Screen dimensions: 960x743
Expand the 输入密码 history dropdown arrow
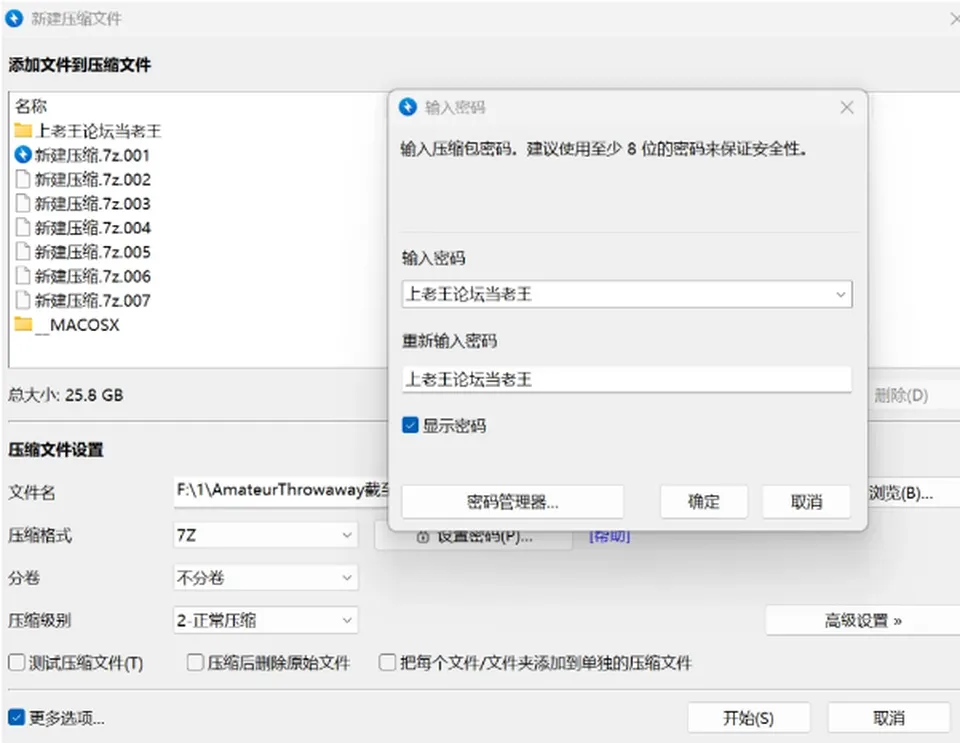tap(841, 294)
